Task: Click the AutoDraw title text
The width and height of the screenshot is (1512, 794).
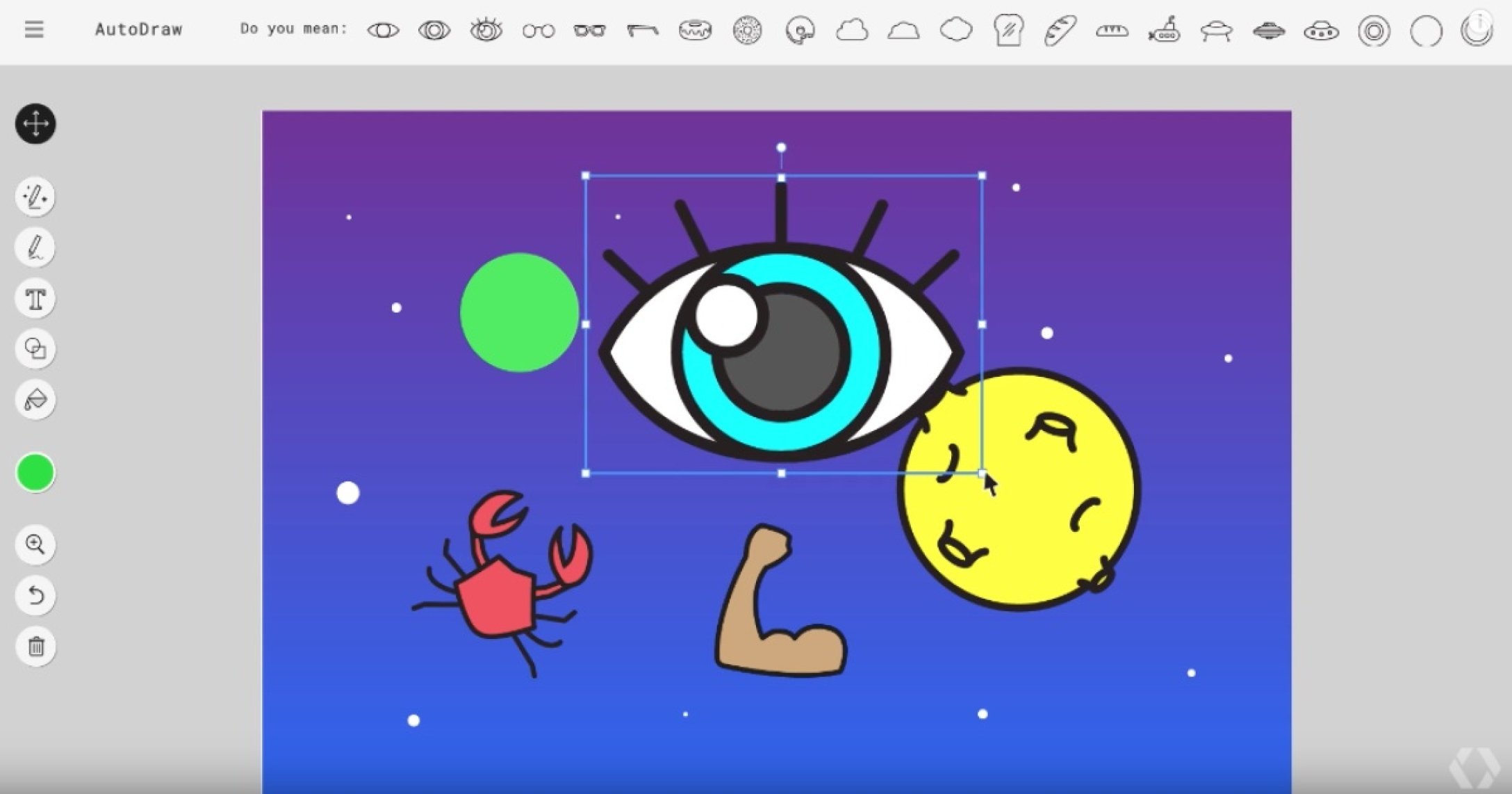Action: pos(138,29)
